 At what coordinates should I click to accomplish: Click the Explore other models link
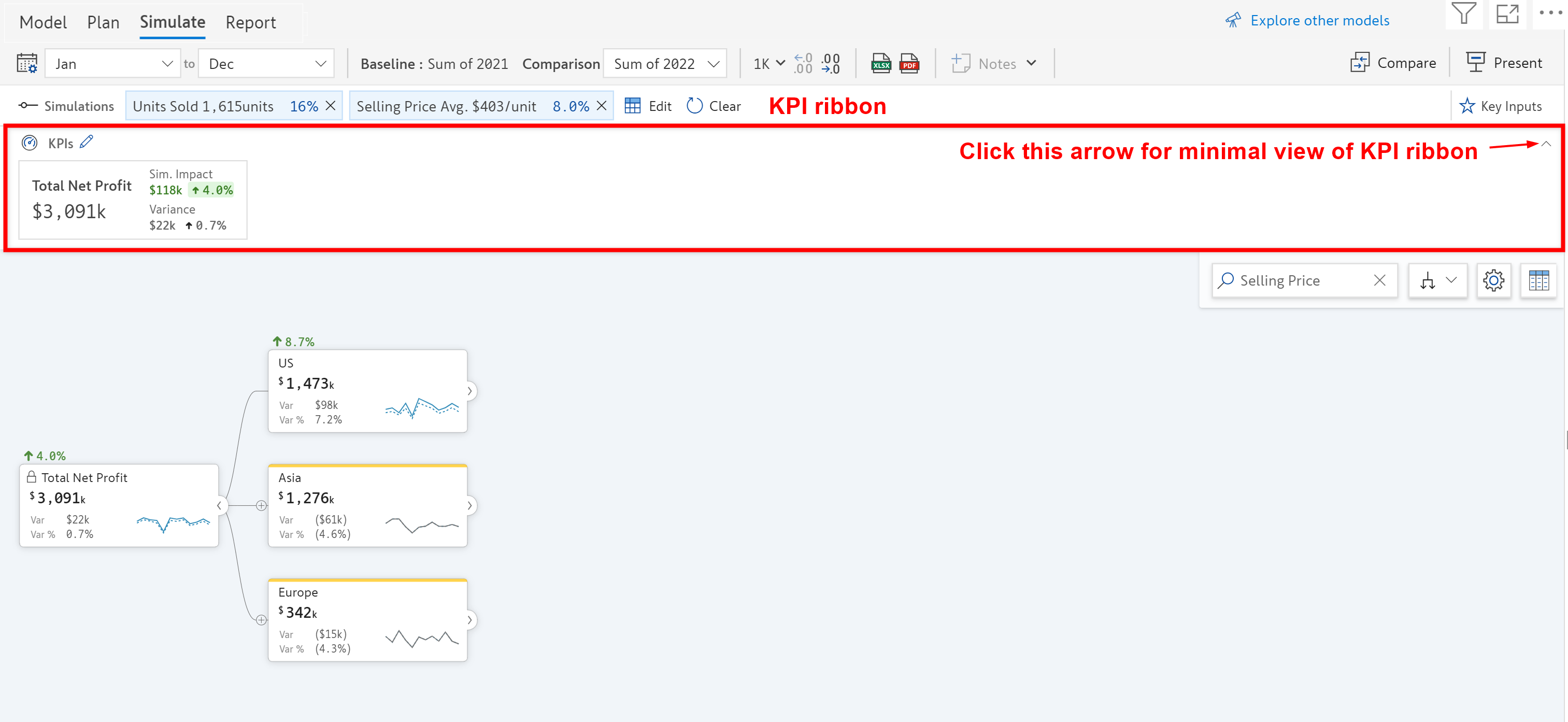[x=1319, y=21]
